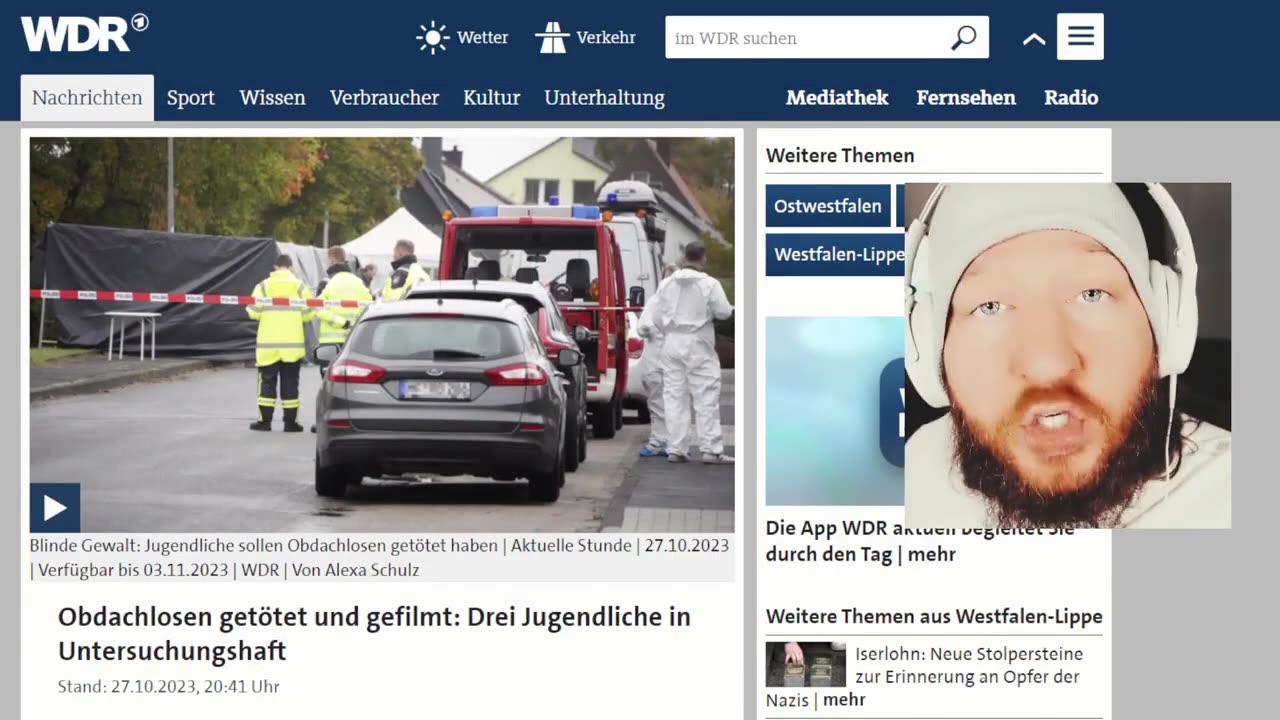The height and width of the screenshot is (720, 1280).
Task: Click the webcam overlay of the man
Action: point(1068,355)
